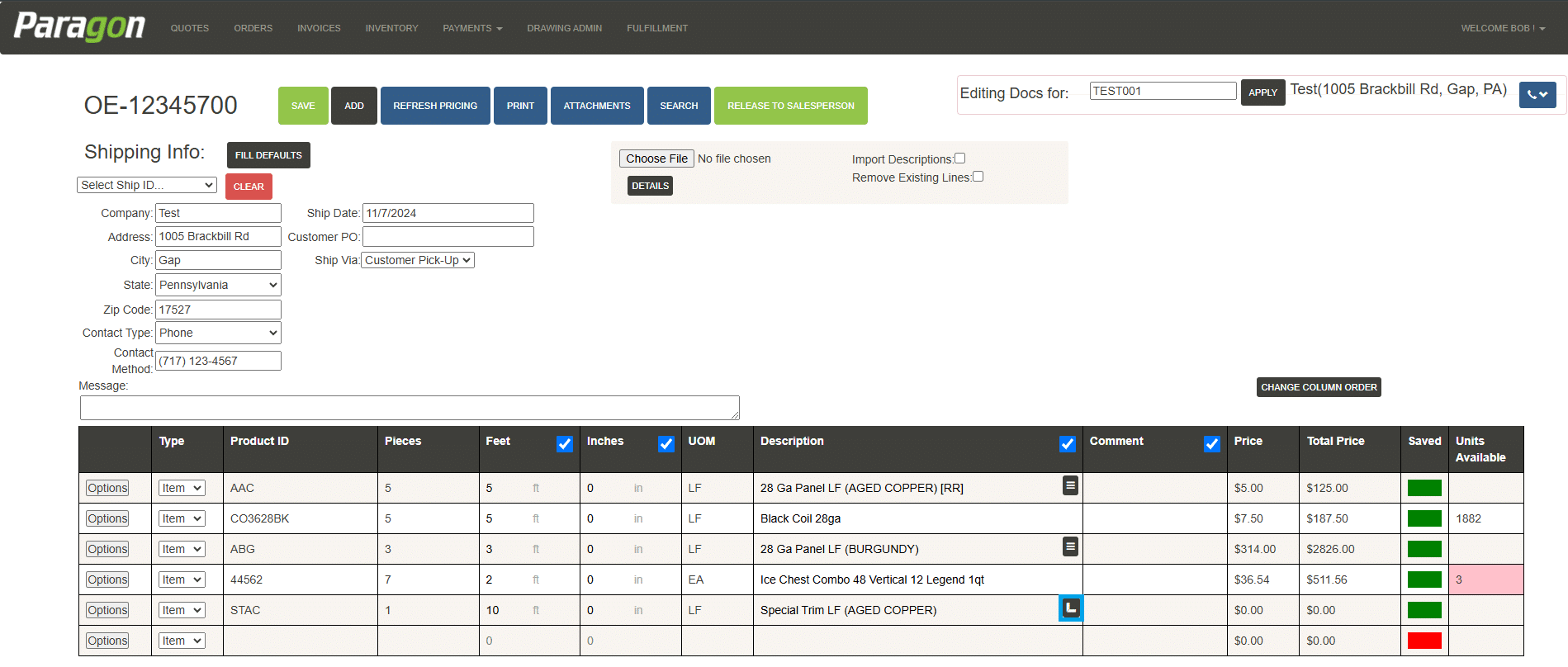1568x667 pixels.
Task: Click Release to Salesperson button
Action: point(791,106)
